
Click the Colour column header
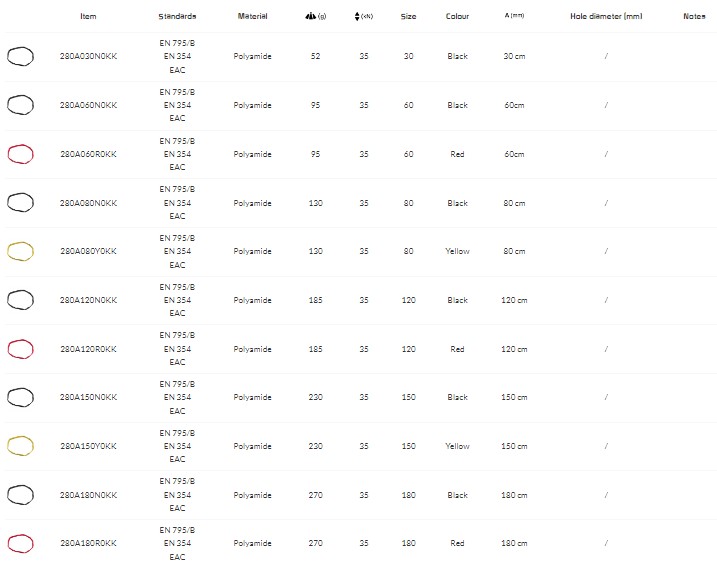[x=457, y=17]
